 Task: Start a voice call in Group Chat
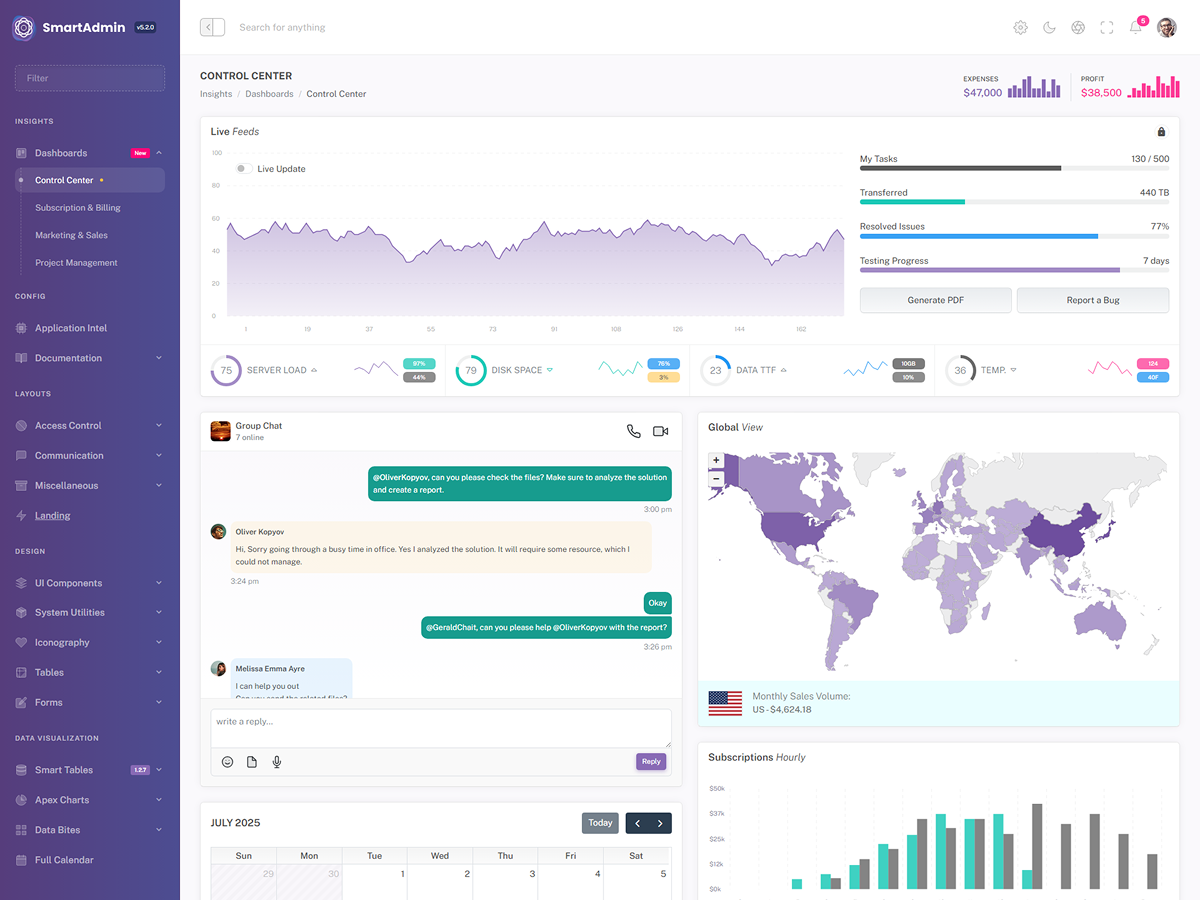tap(633, 431)
